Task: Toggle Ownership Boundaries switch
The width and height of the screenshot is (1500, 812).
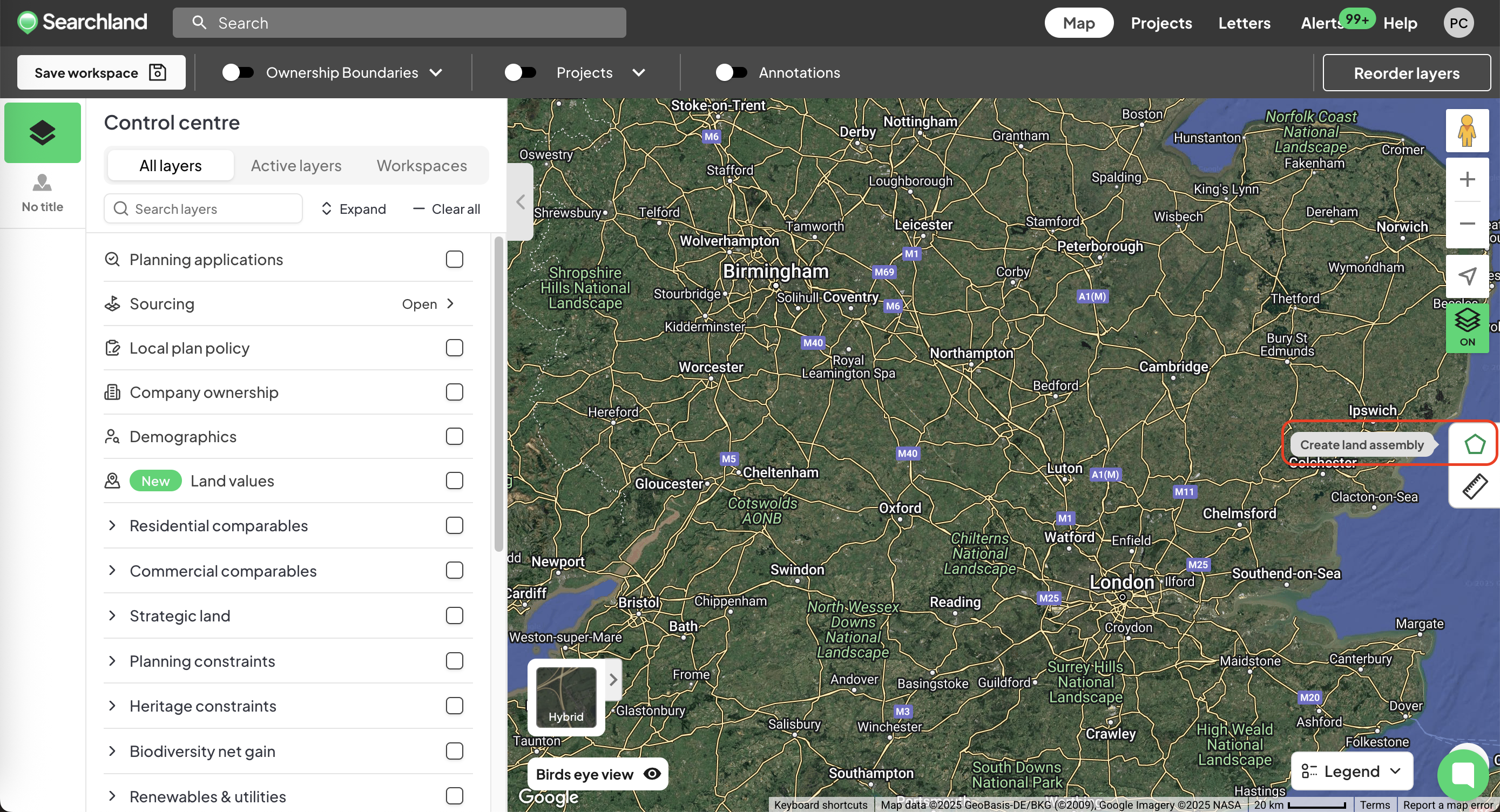Action: pos(238,72)
